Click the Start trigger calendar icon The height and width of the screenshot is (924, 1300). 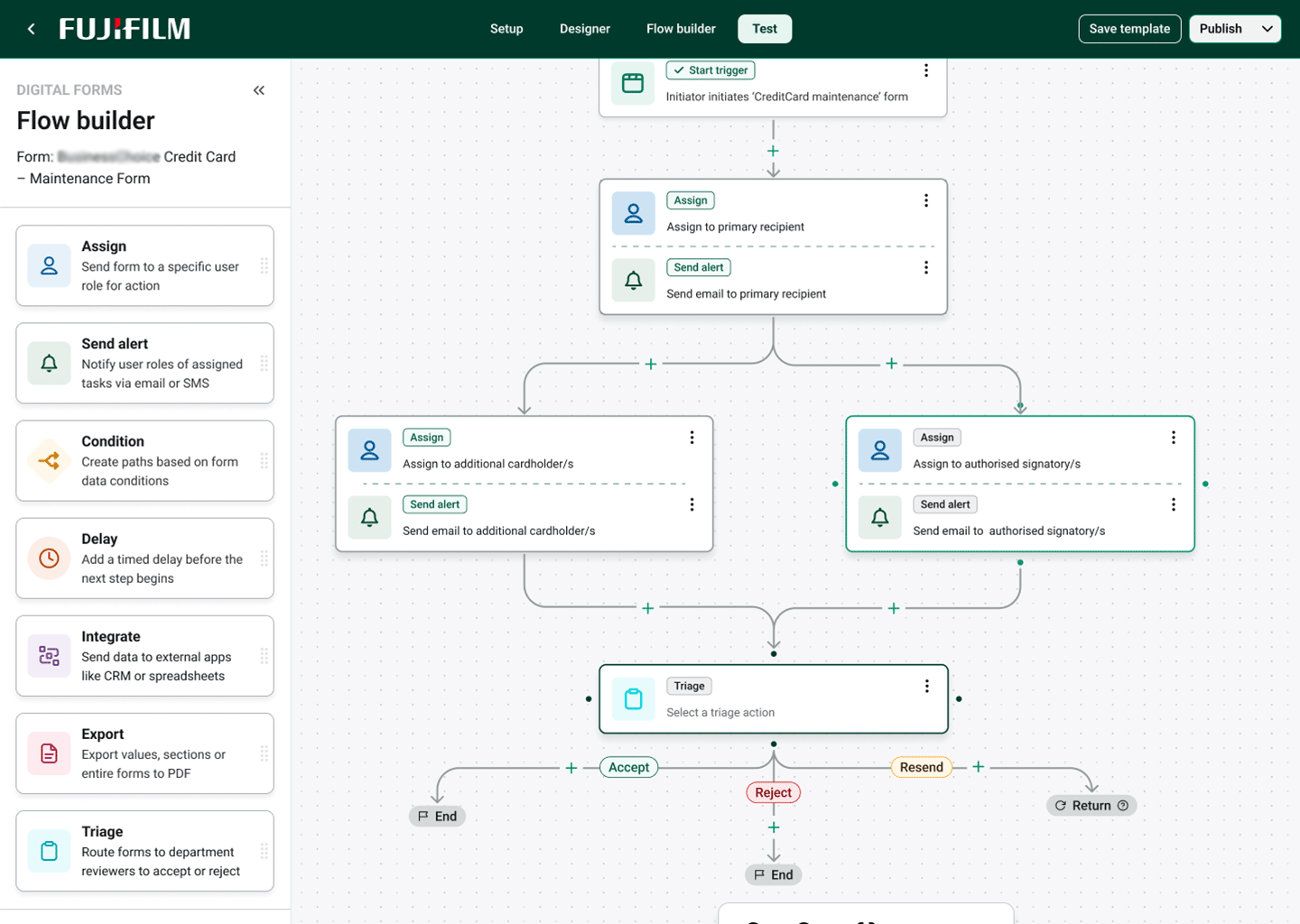[633, 83]
